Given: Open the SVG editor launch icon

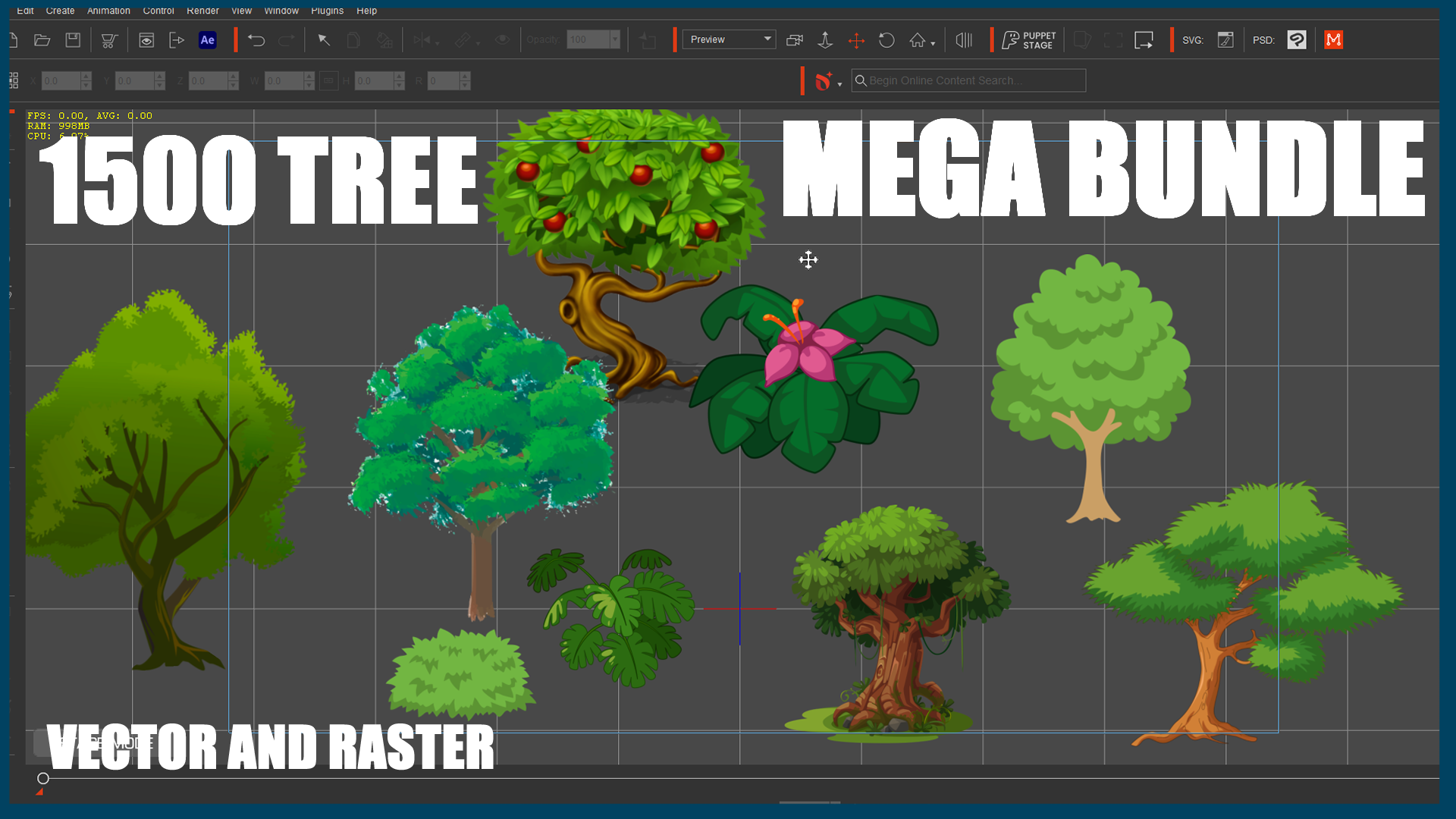Looking at the screenshot, I should coord(1225,40).
